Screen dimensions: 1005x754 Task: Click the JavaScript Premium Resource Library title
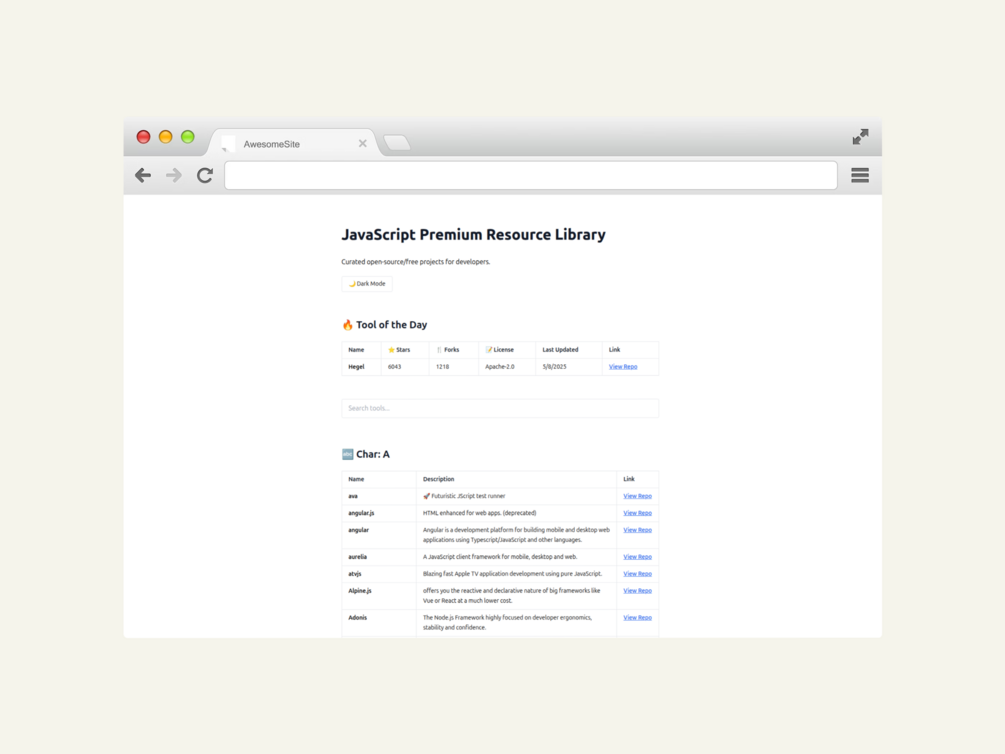click(x=473, y=235)
